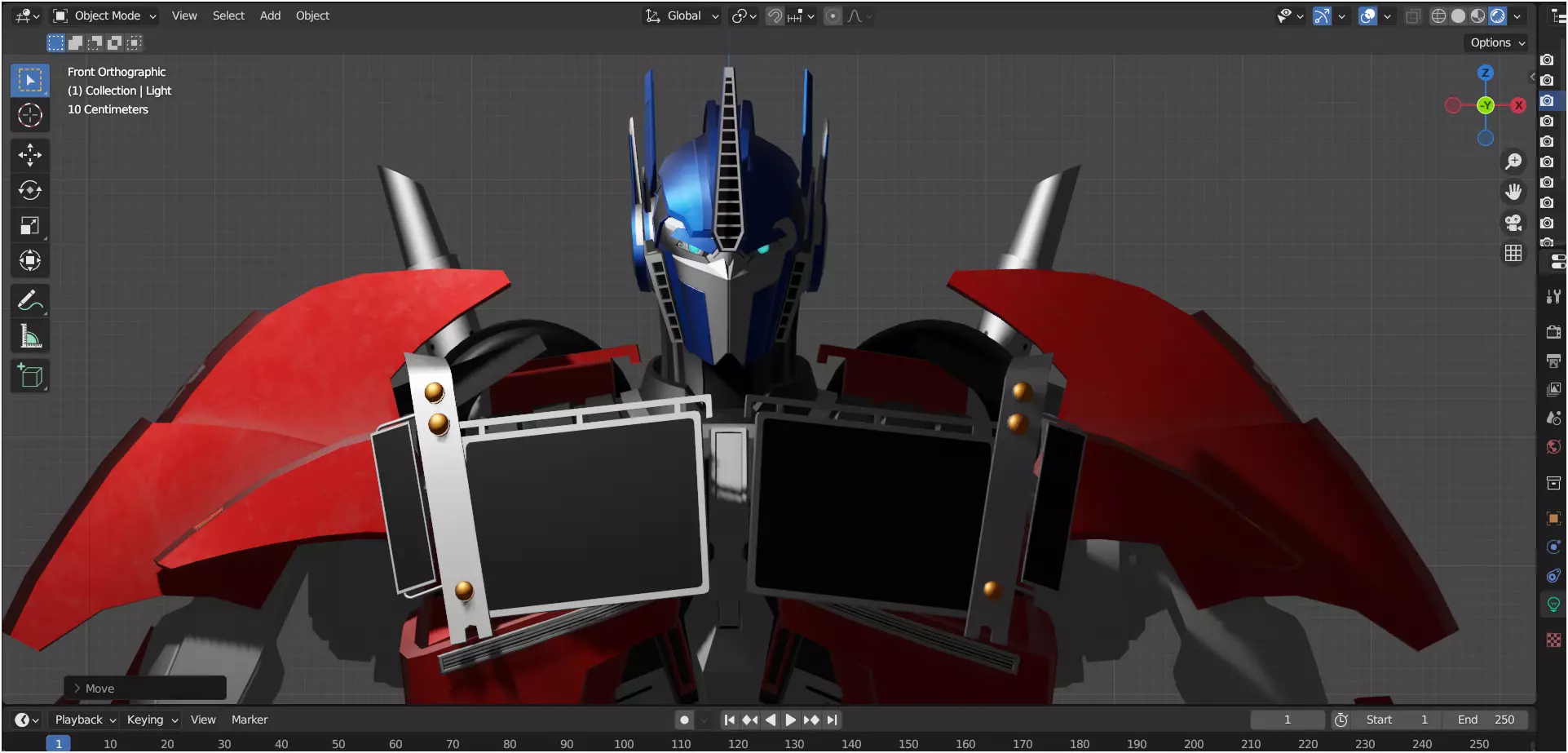
Task: Choose the Rotate tool in toolbar
Action: (30, 190)
